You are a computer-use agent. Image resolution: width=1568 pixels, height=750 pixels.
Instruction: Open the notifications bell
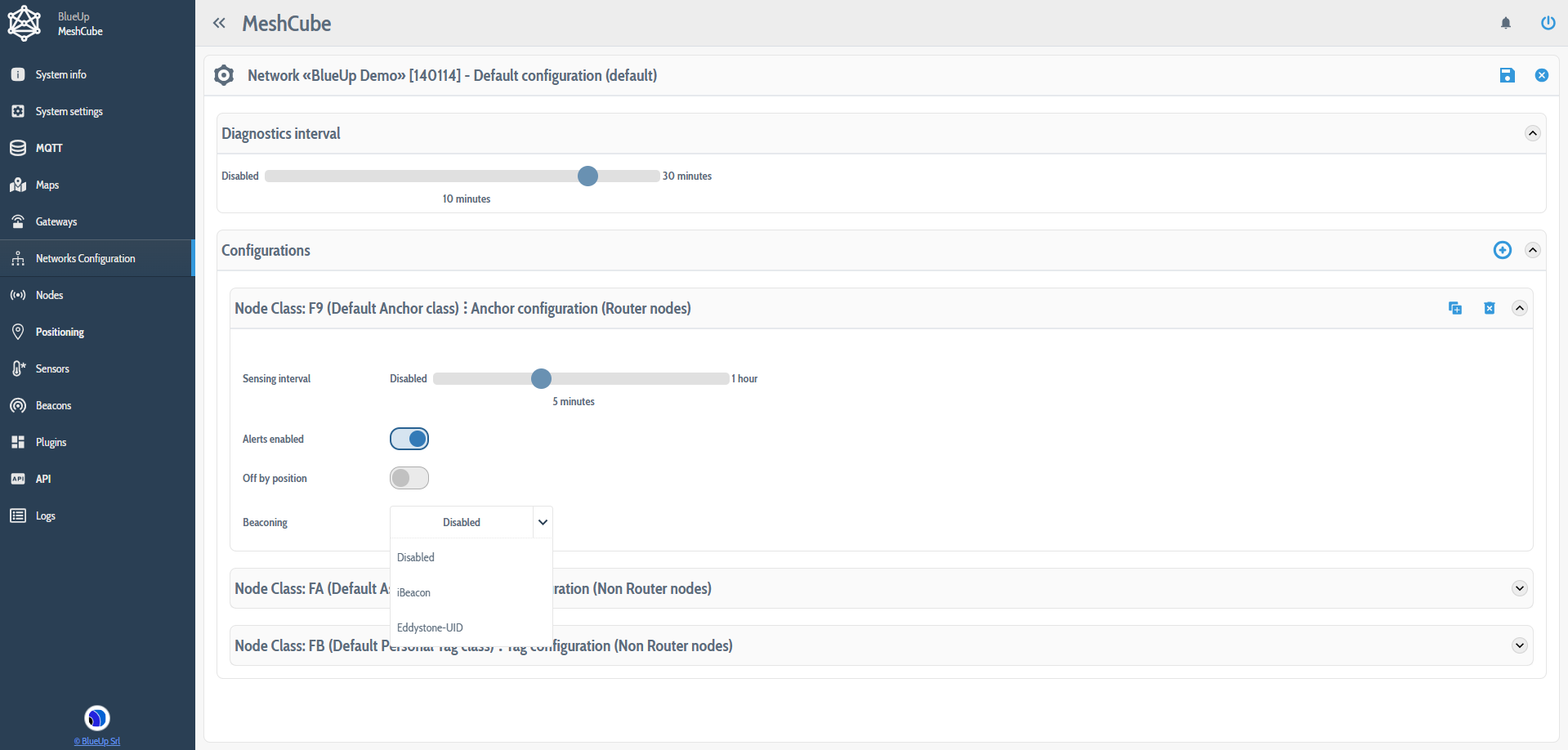click(1504, 23)
